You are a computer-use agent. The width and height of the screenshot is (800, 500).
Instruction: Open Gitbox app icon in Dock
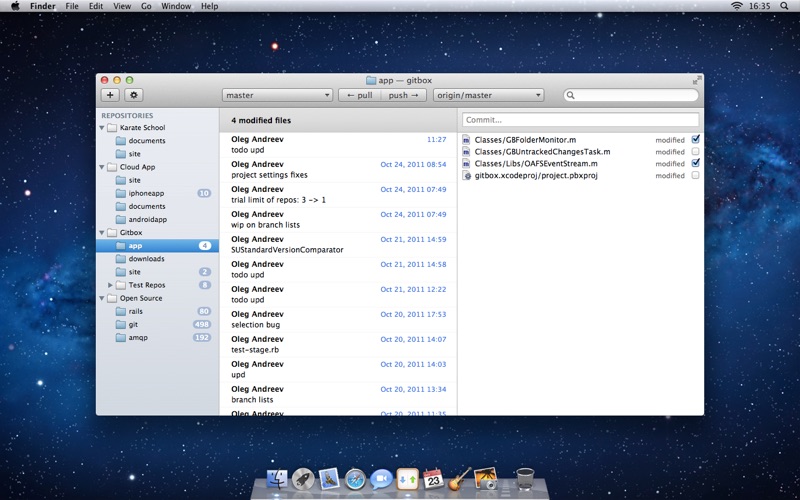(x=408, y=479)
